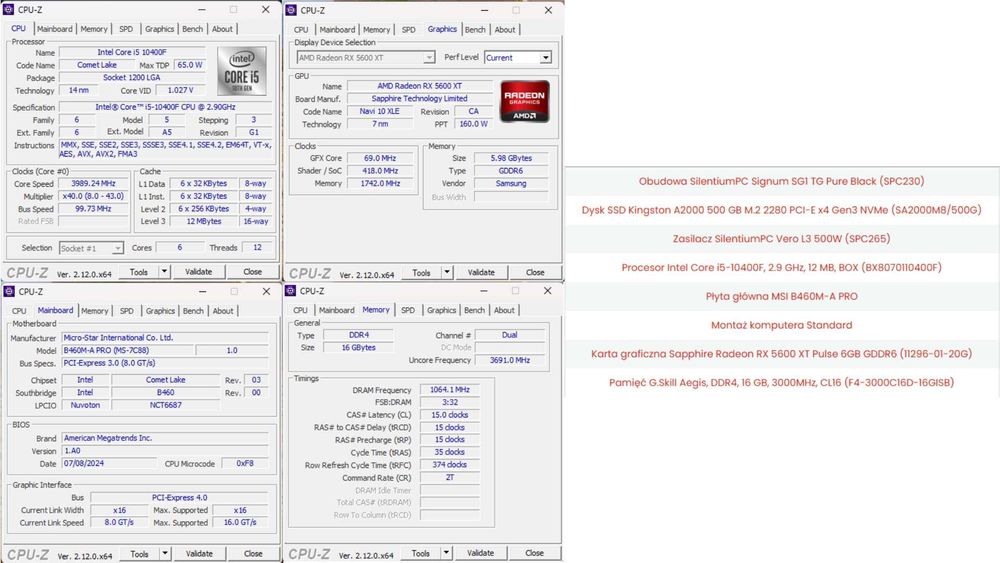Click the Uncore Frequency value 3691.0 MHz
This screenshot has width=1000, height=563.
coord(510,360)
